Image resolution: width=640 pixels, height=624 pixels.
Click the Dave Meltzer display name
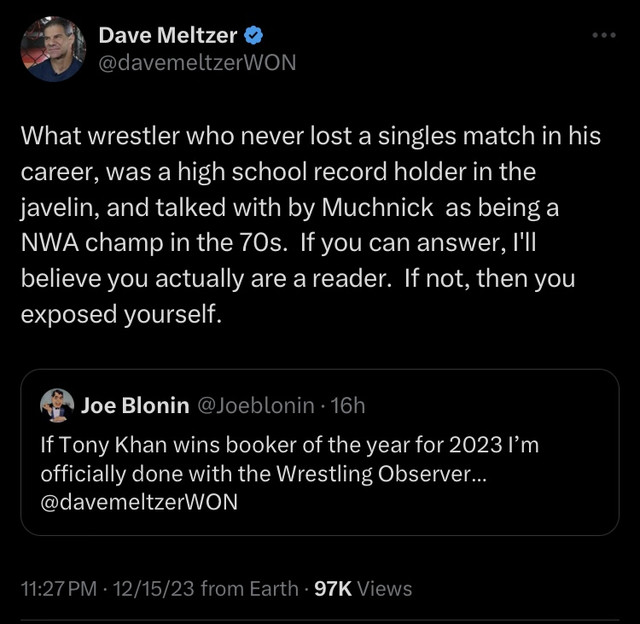click(x=168, y=36)
